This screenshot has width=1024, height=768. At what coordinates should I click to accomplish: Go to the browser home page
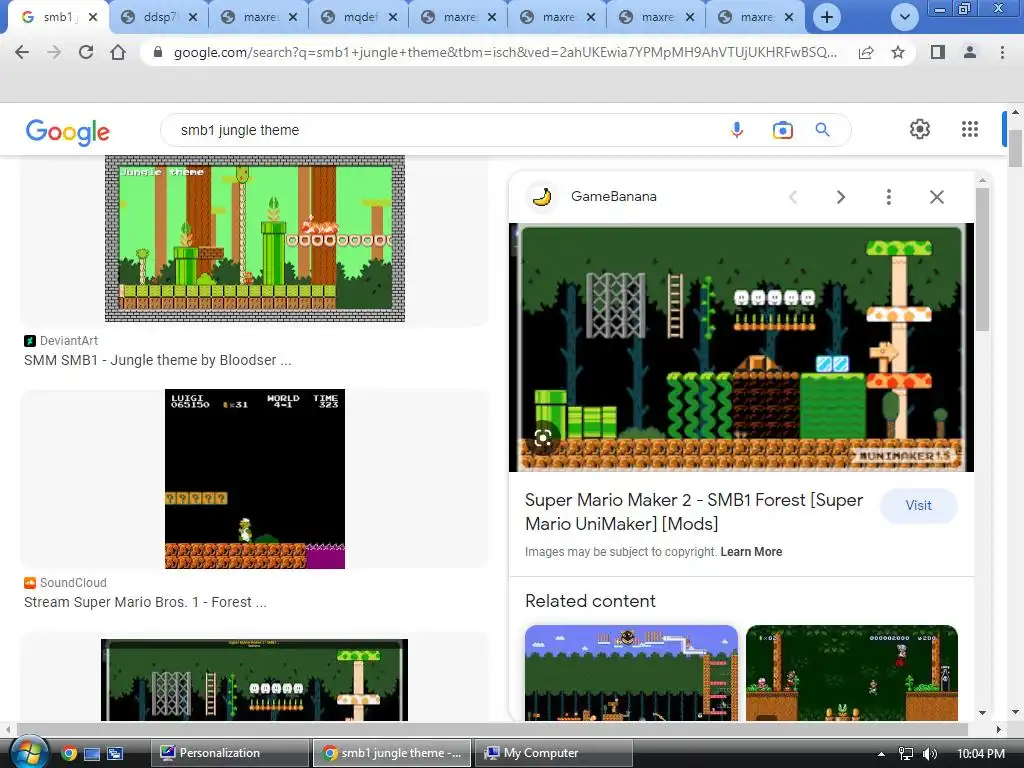(x=118, y=52)
